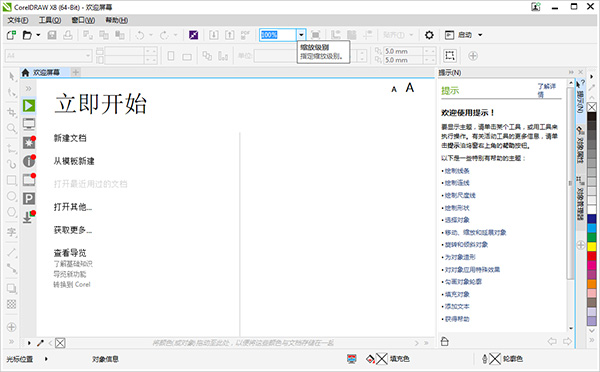The width and height of the screenshot is (600, 372).
Task: Open the 工具(O) menu
Action: (50, 20)
